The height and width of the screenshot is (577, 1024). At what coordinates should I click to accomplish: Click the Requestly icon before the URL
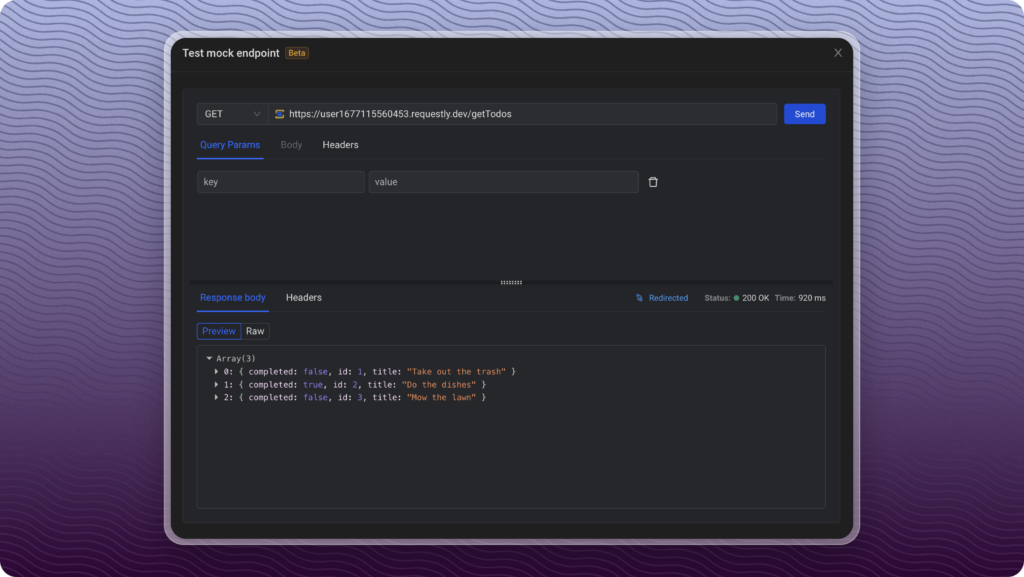pos(280,114)
